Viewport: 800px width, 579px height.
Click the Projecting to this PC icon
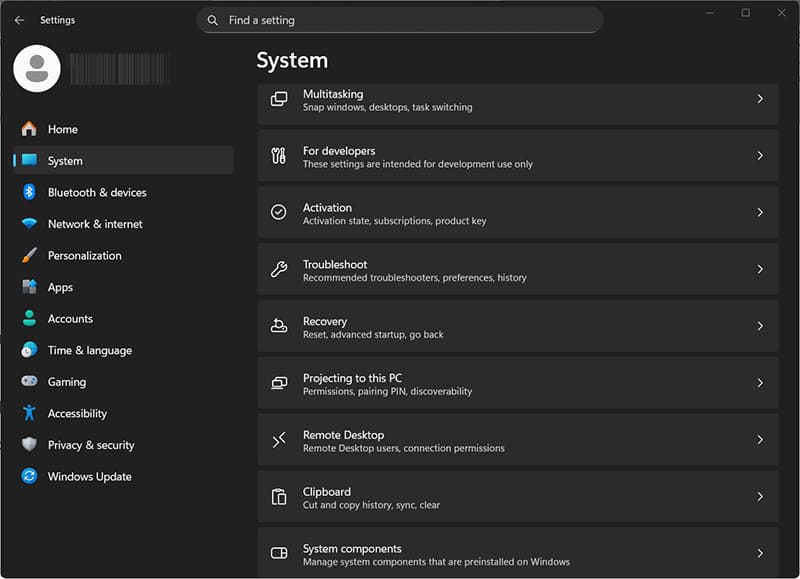[x=279, y=383]
